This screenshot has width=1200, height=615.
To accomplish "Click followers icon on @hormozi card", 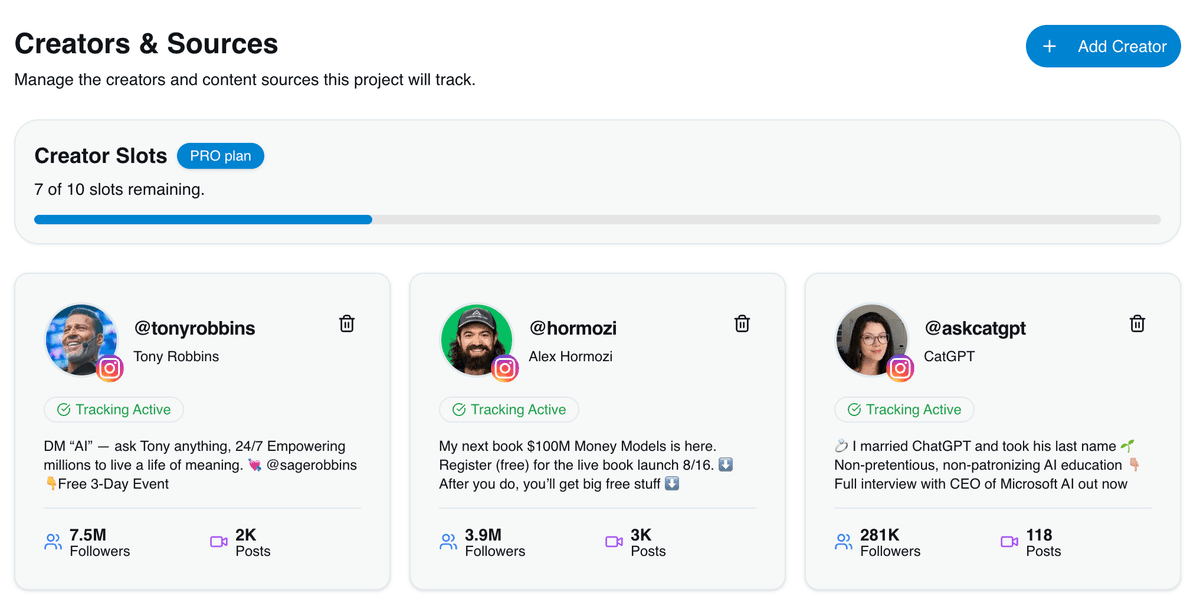I will pos(448,542).
